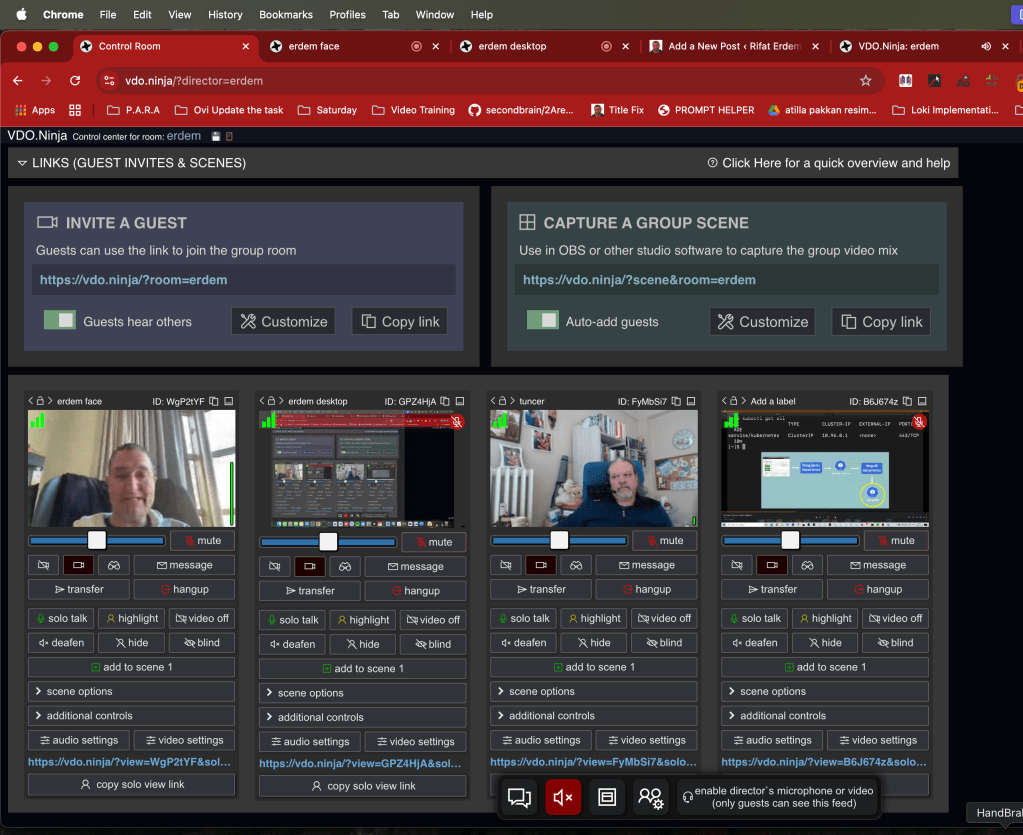The height and width of the screenshot is (835, 1023).
Task: Open the guest invite URL ?room=erdem
Action: point(134,280)
